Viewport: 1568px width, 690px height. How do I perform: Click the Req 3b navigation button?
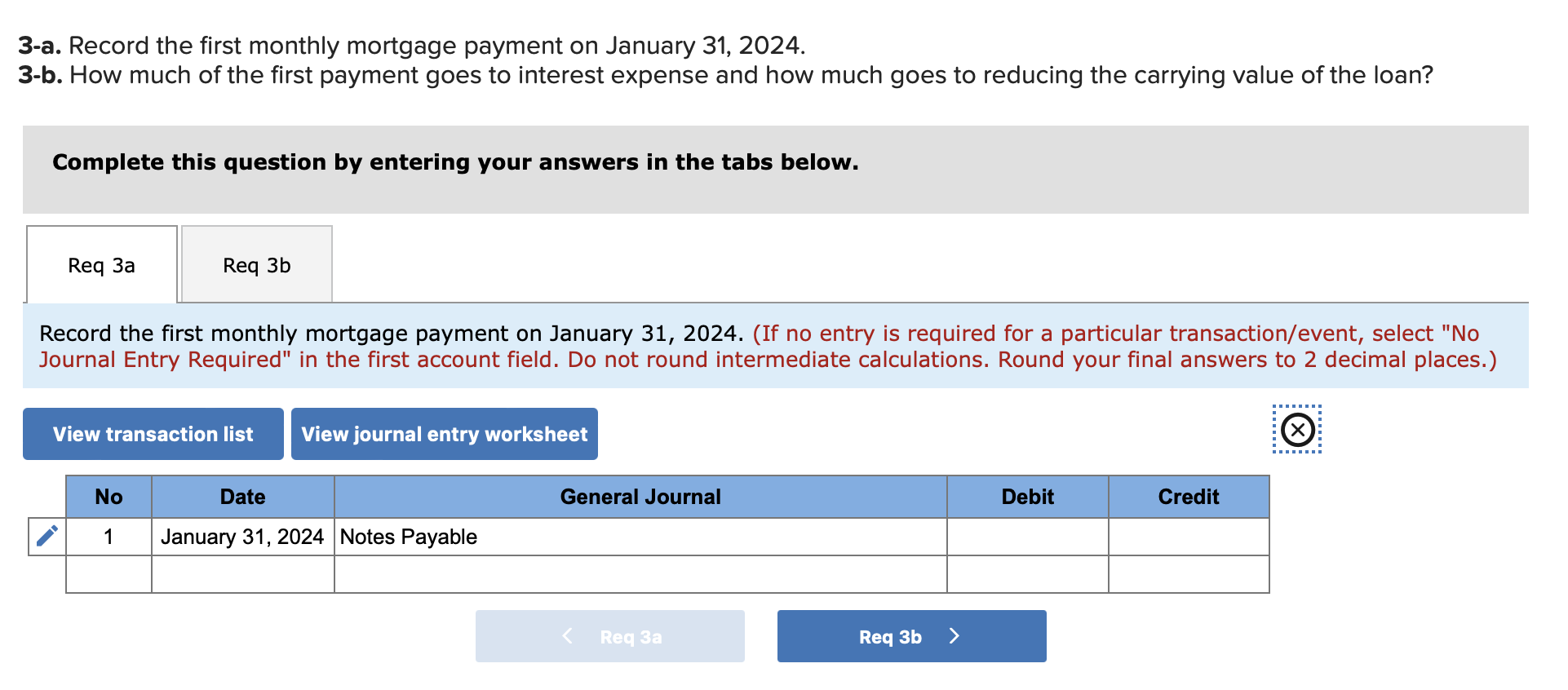tap(910, 636)
